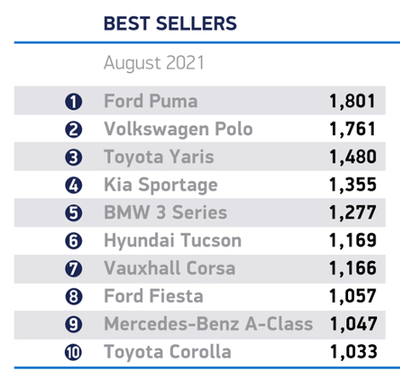Select the Toyota Yaris row label
400x381 pixels.
(x=159, y=157)
